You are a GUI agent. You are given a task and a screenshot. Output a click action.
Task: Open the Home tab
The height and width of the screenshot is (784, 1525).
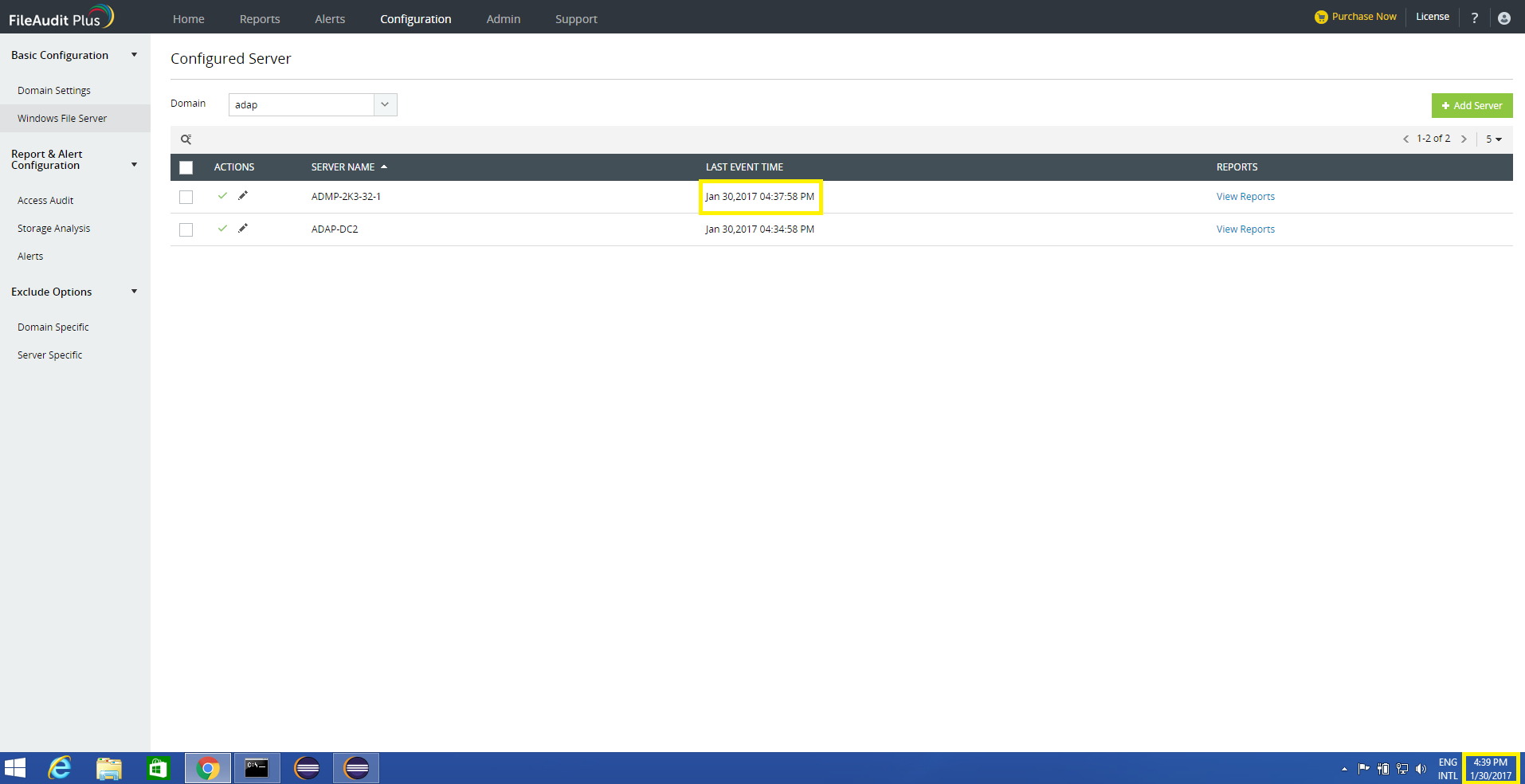tap(189, 19)
